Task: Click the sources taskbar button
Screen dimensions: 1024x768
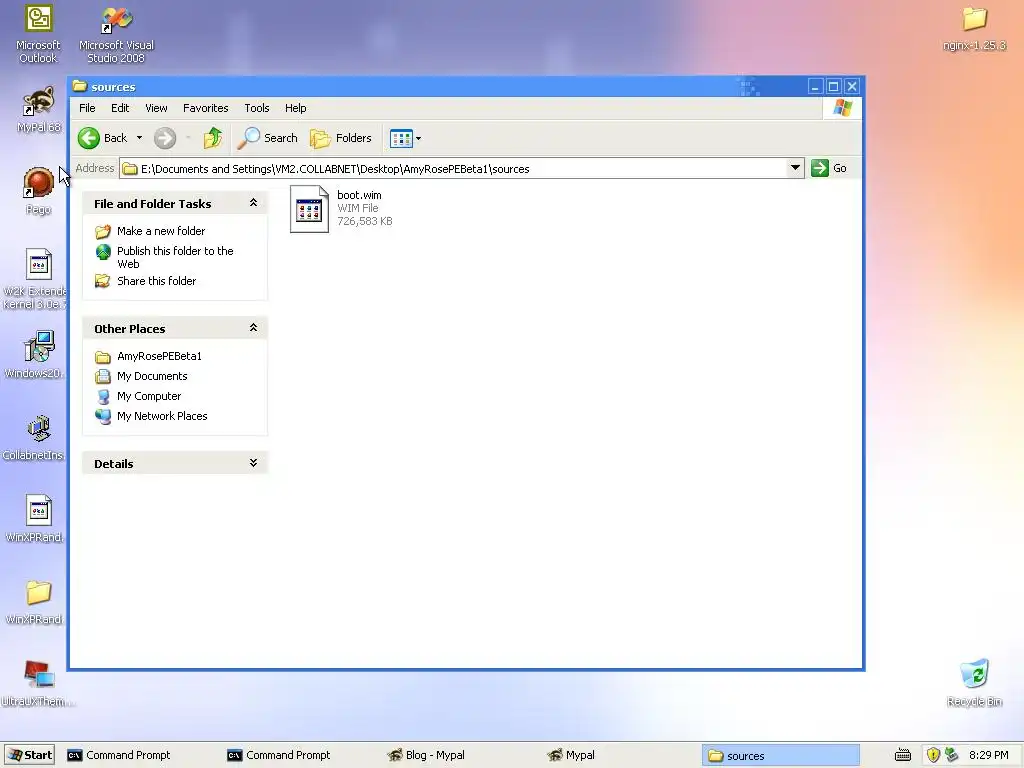Action: pyautogui.click(x=780, y=755)
